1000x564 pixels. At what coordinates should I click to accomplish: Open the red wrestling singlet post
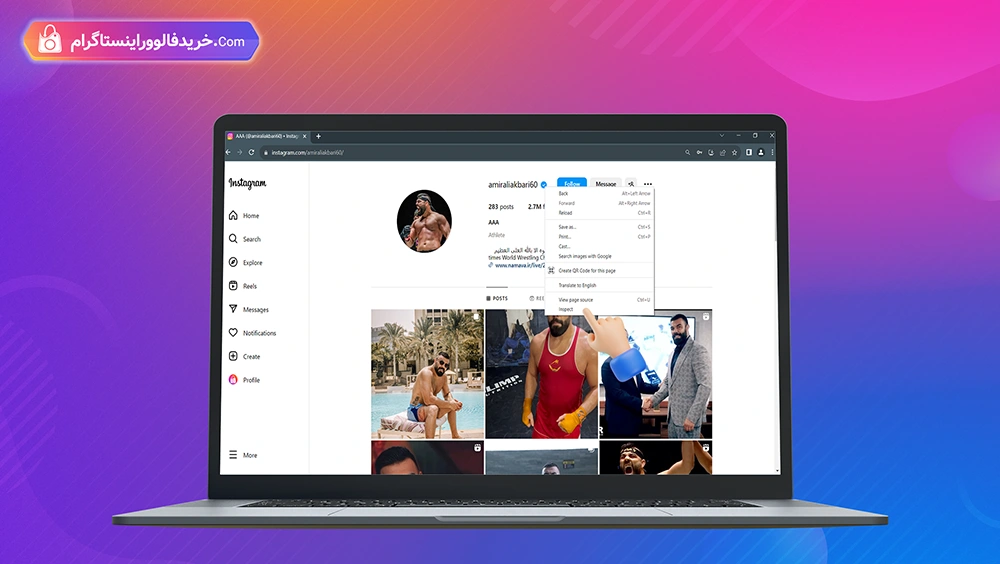click(x=541, y=374)
